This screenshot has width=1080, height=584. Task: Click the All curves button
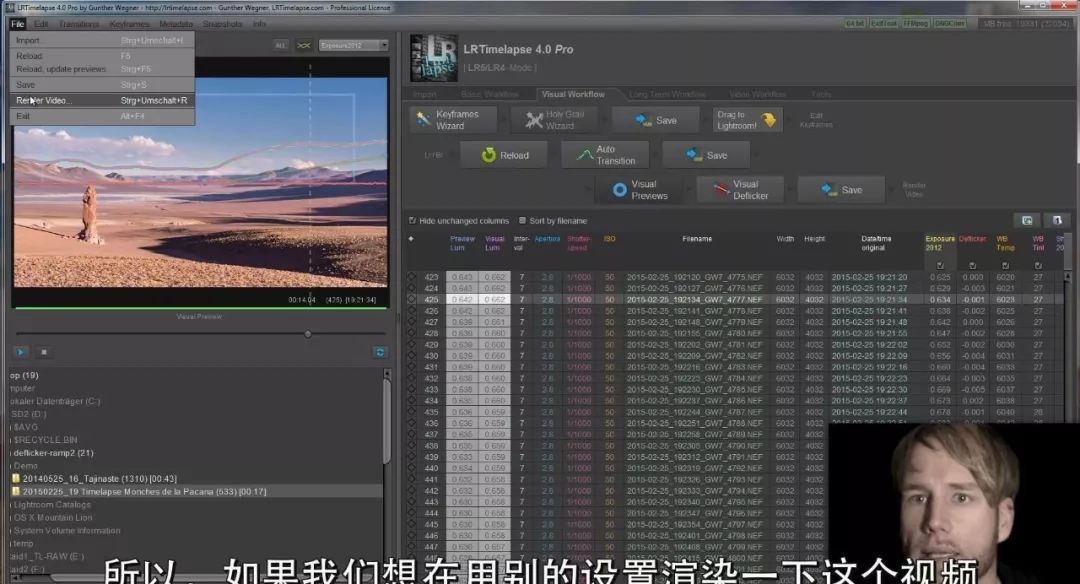(280, 45)
